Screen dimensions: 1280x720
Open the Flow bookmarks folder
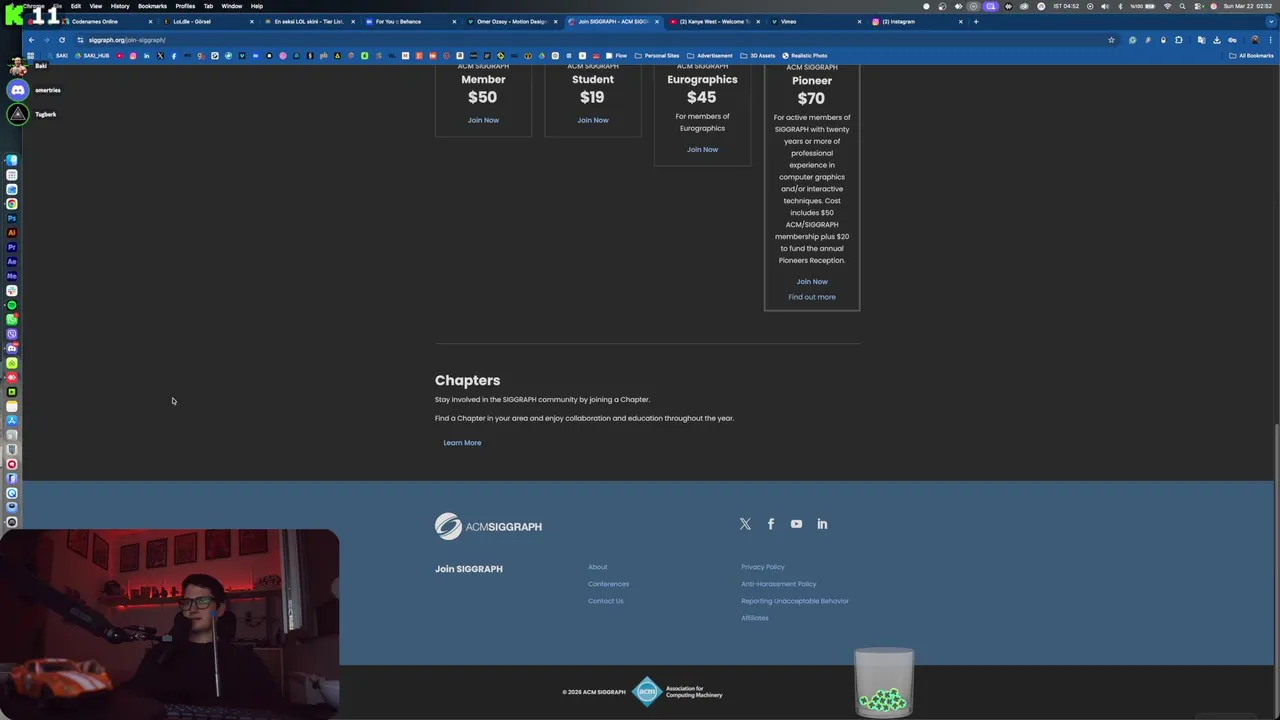coord(617,56)
